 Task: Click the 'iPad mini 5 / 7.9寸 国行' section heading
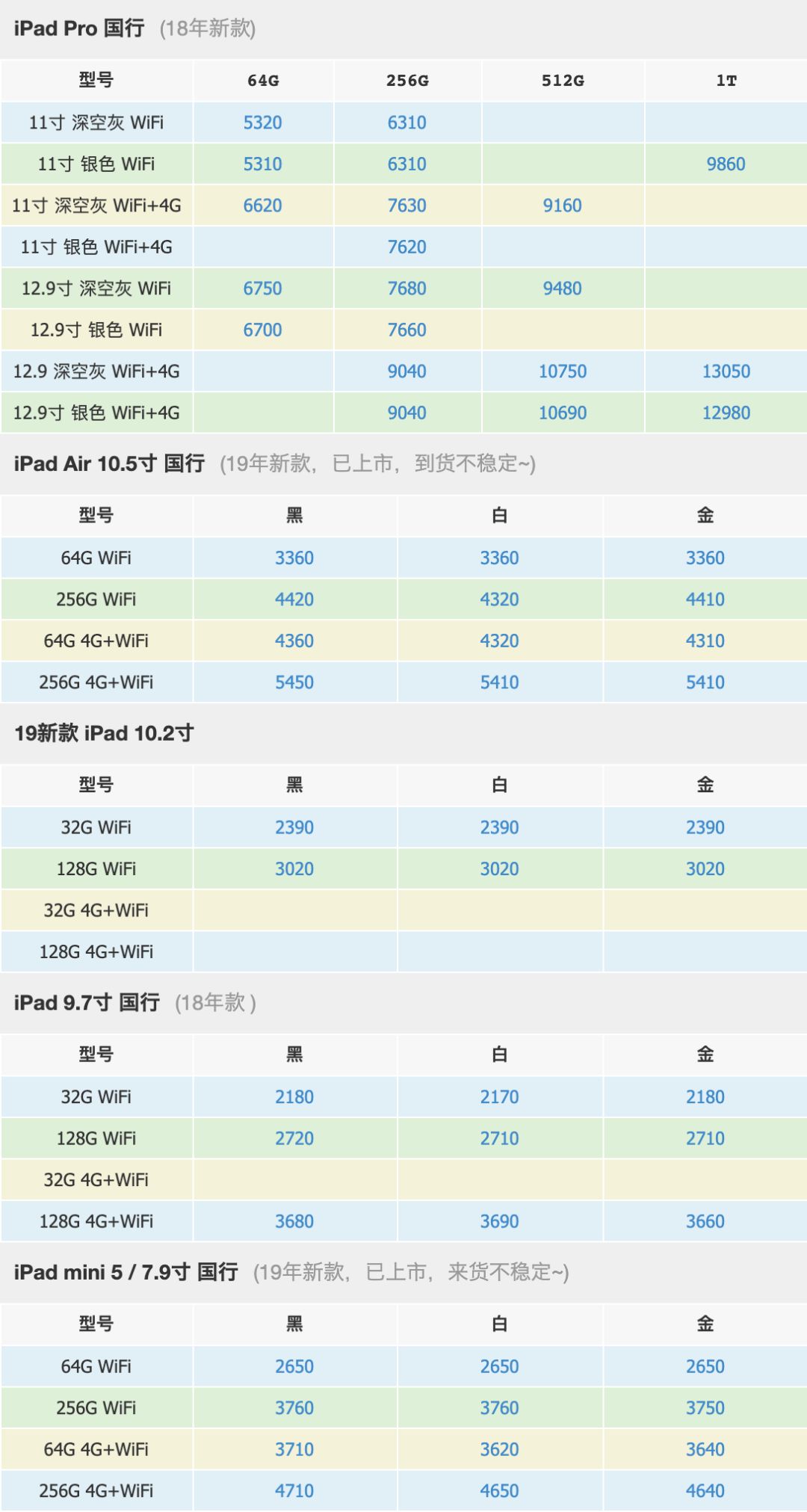[126, 1272]
